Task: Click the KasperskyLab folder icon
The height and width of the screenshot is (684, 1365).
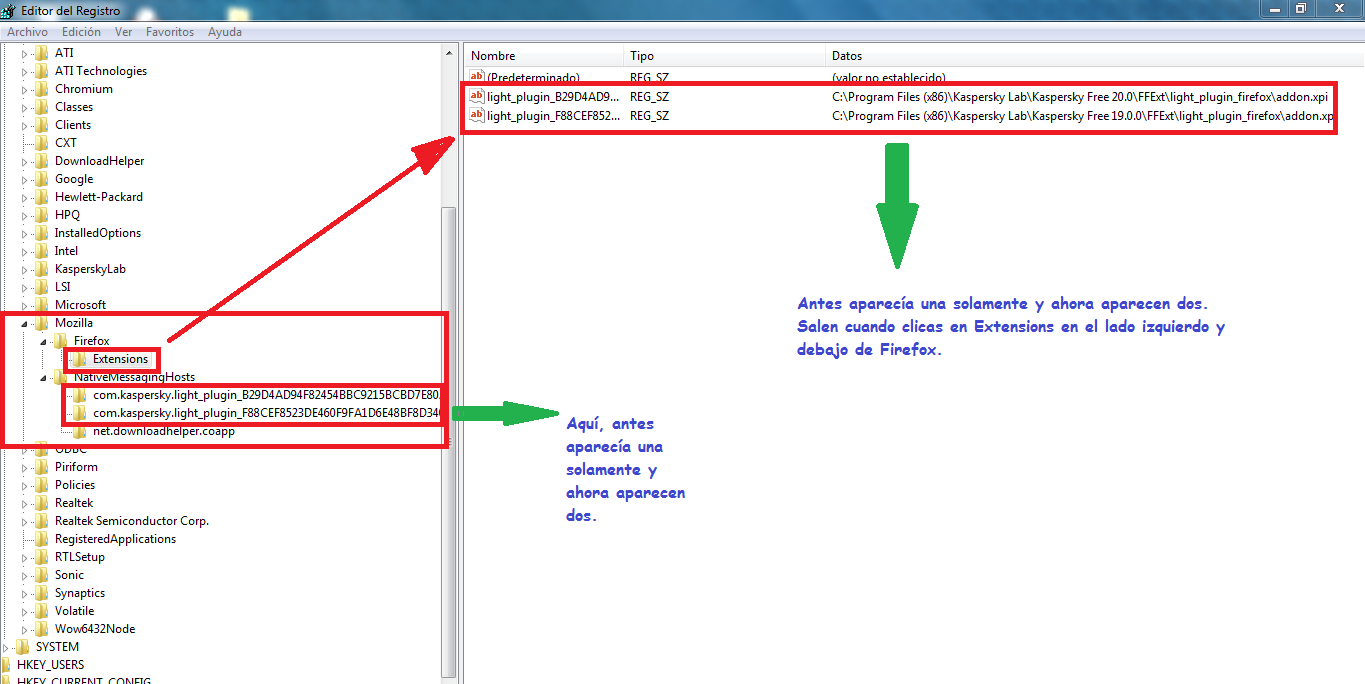Action: pyautogui.click(x=42, y=269)
